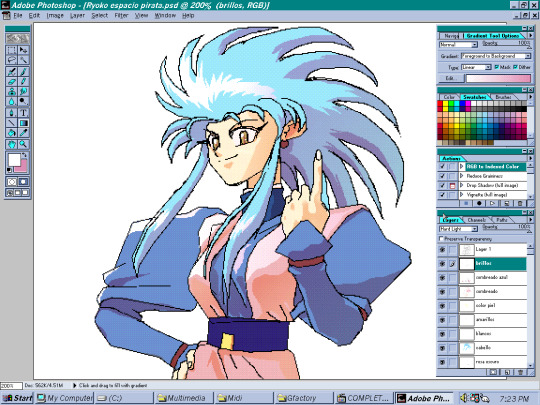
Task: Select the Blur tool
Action: [12, 102]
